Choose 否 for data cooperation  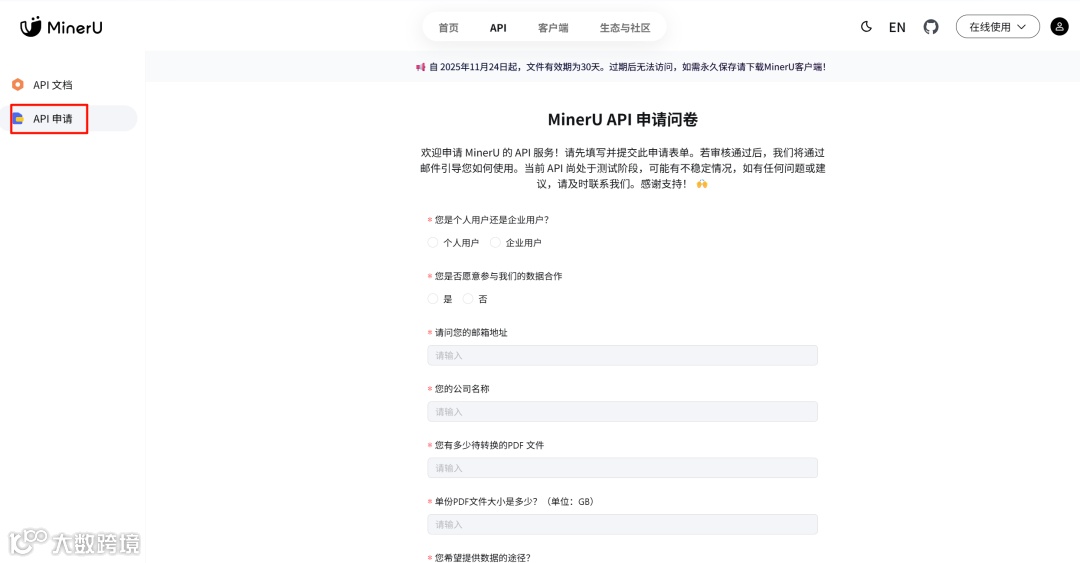click(468, 299)
